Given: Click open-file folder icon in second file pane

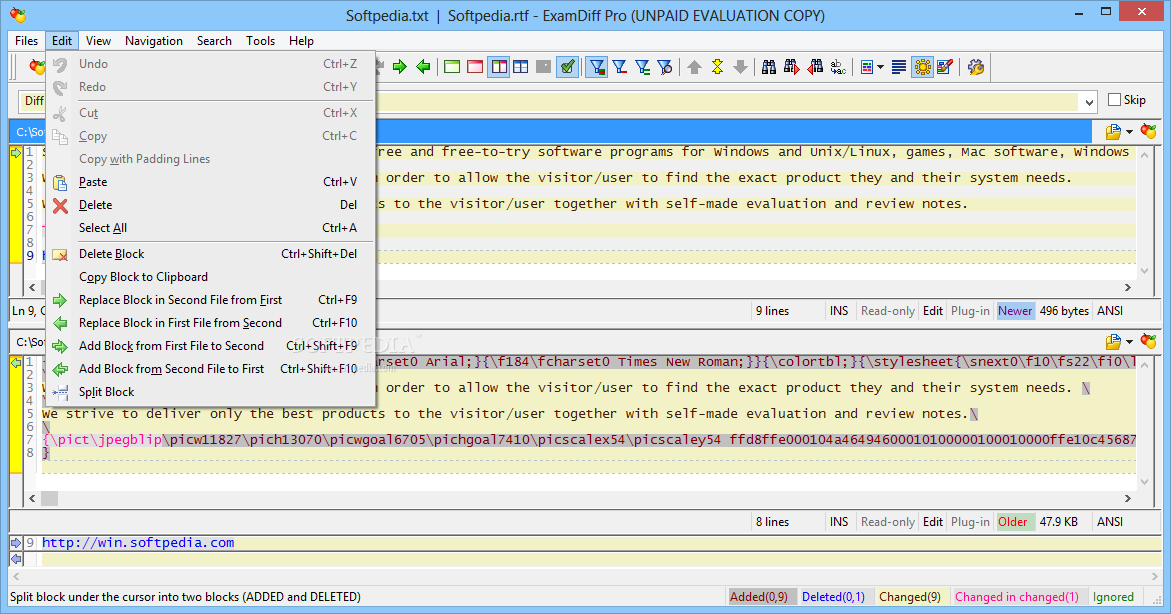Looking at the screenshot, I should click(1113, 342).
